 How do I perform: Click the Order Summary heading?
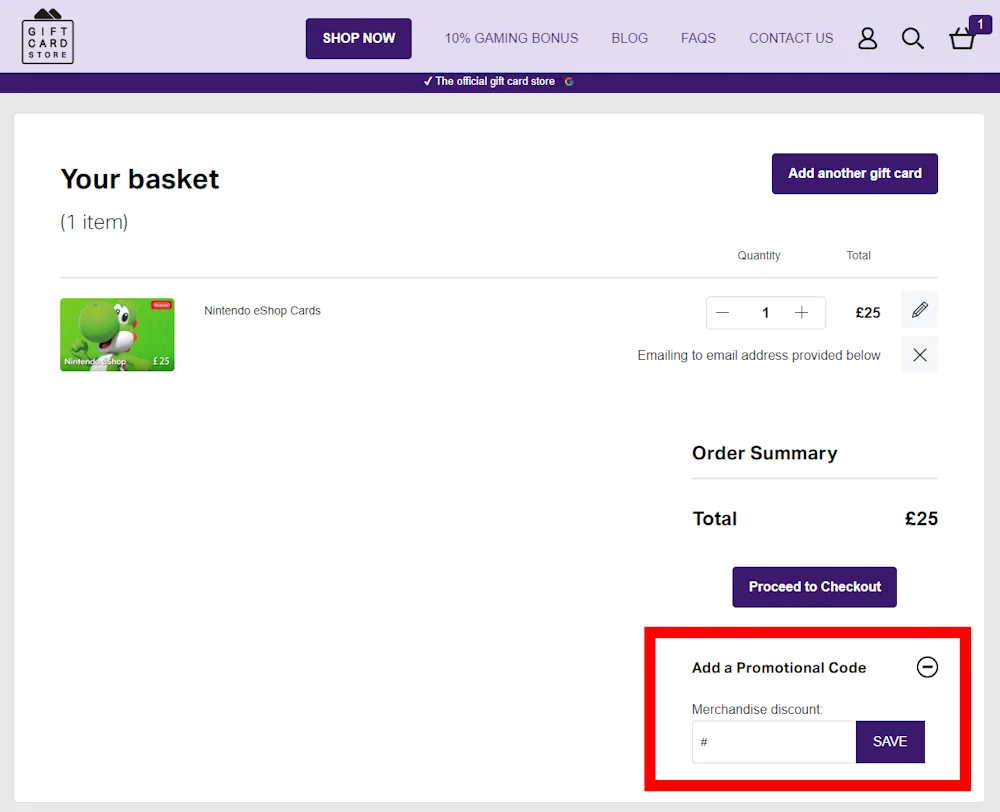[x=765, y=453]
